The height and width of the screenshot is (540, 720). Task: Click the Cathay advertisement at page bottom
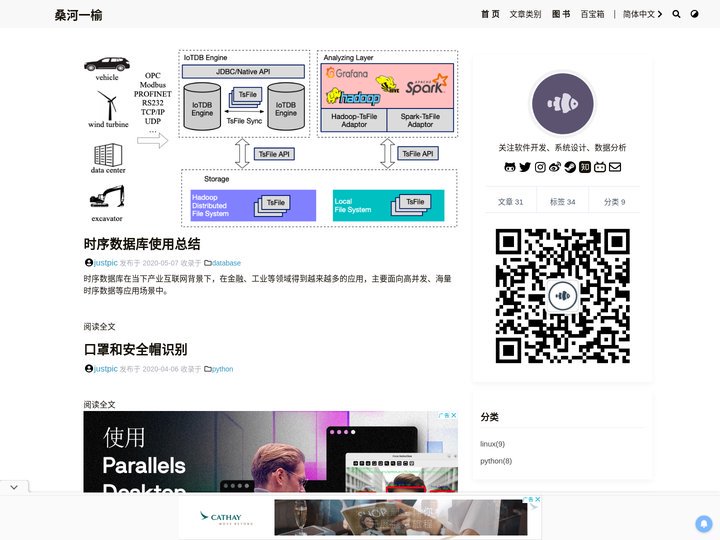point(360,518)
